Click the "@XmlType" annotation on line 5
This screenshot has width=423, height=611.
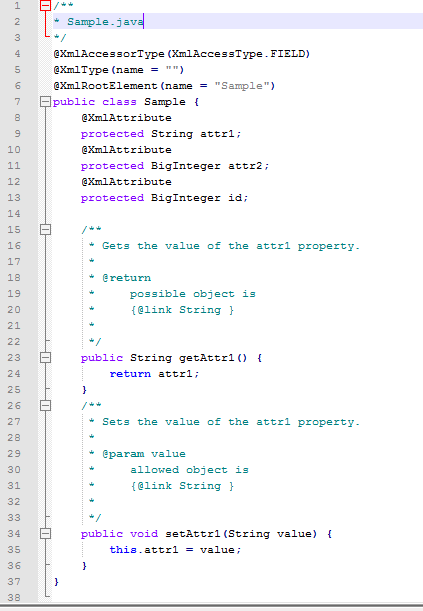[81, 70]
